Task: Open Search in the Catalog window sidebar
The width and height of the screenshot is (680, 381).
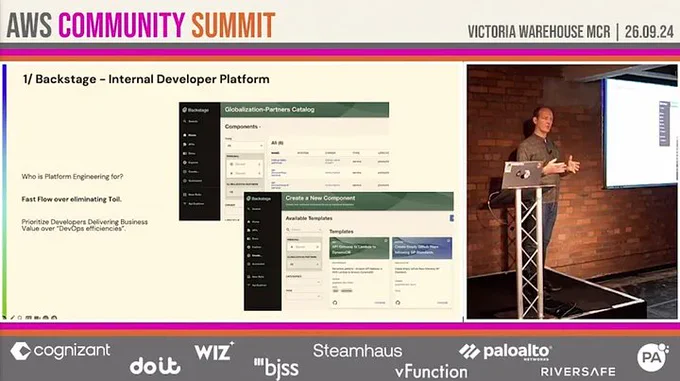Action: (190, 121)
